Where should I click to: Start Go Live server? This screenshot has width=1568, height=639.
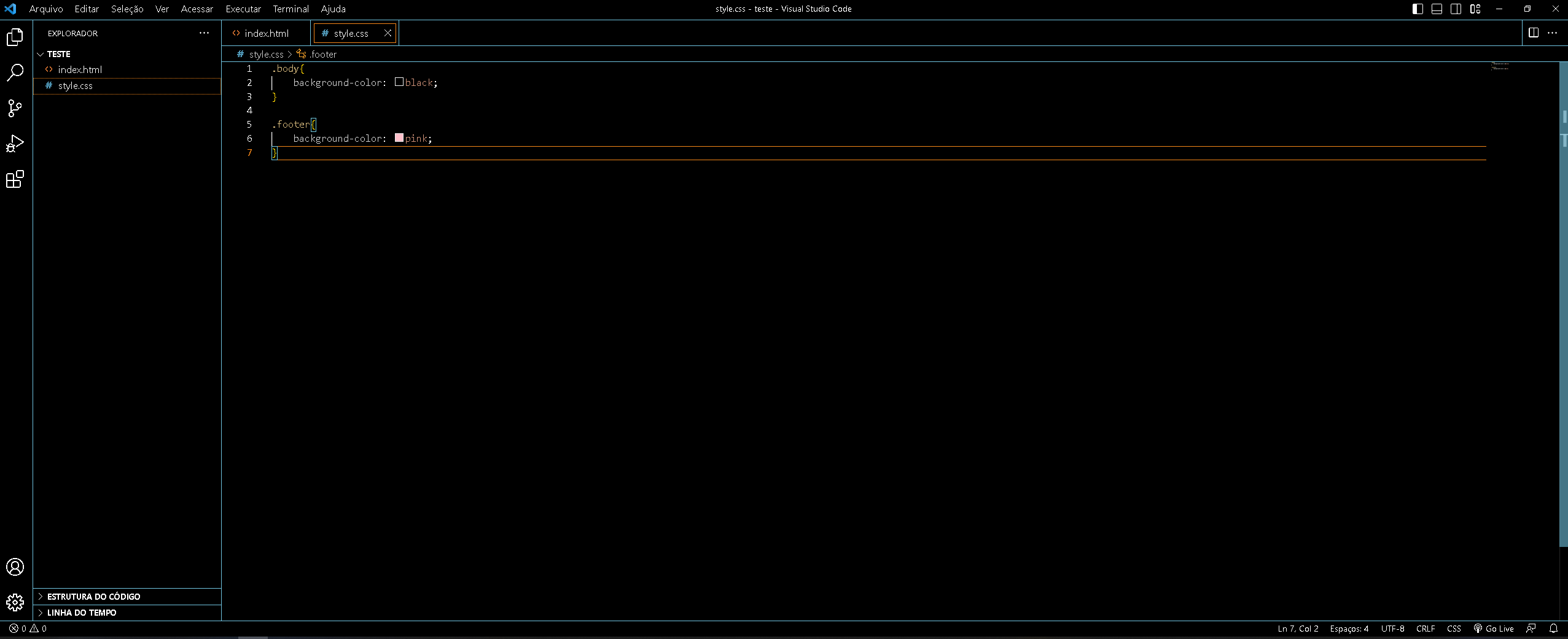coord(1494,629)
